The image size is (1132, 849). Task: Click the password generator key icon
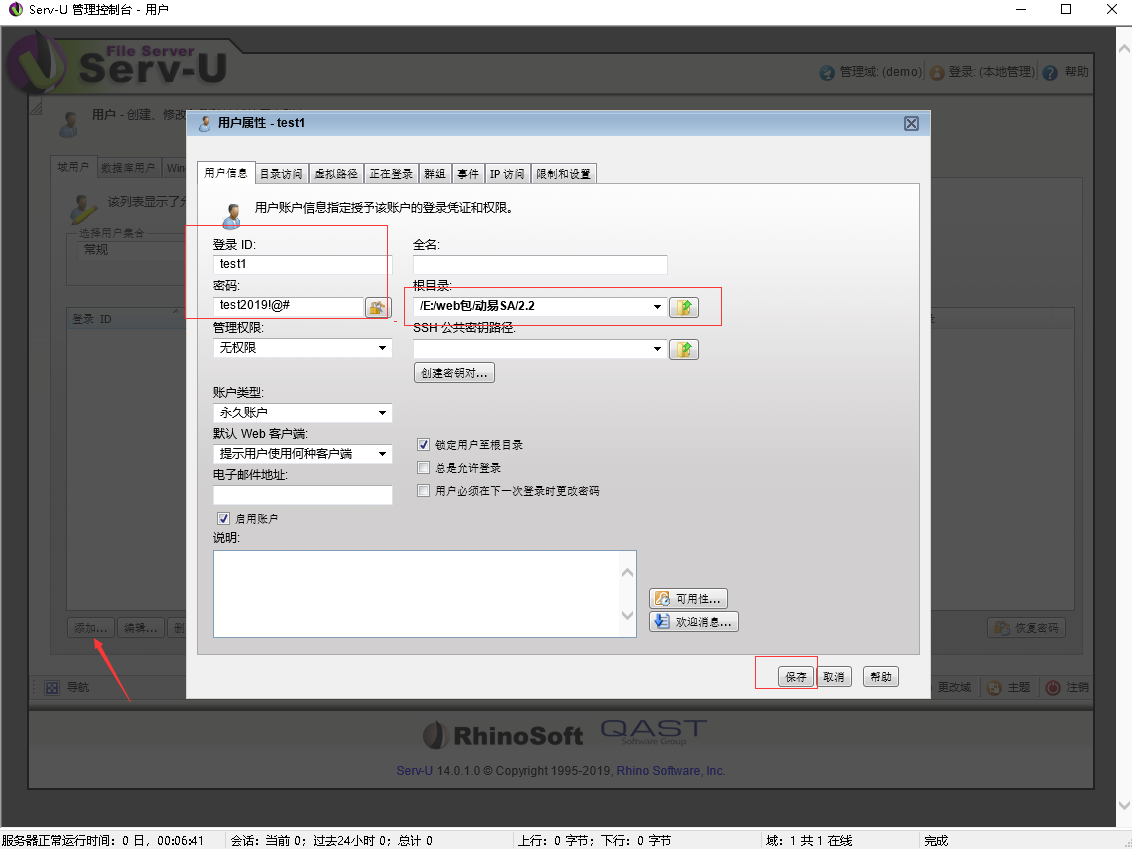point(377,307)
